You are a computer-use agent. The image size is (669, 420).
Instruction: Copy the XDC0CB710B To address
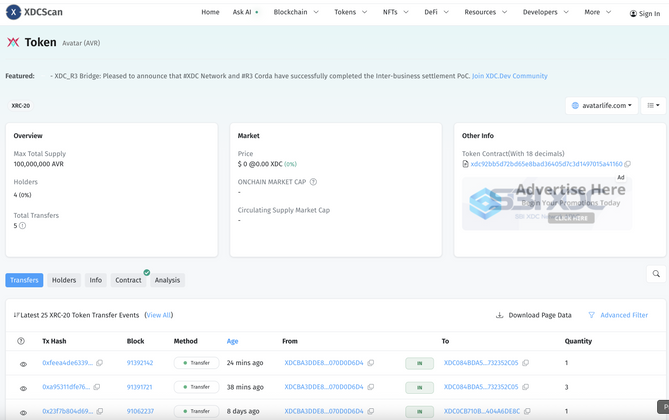click(527, 411)
